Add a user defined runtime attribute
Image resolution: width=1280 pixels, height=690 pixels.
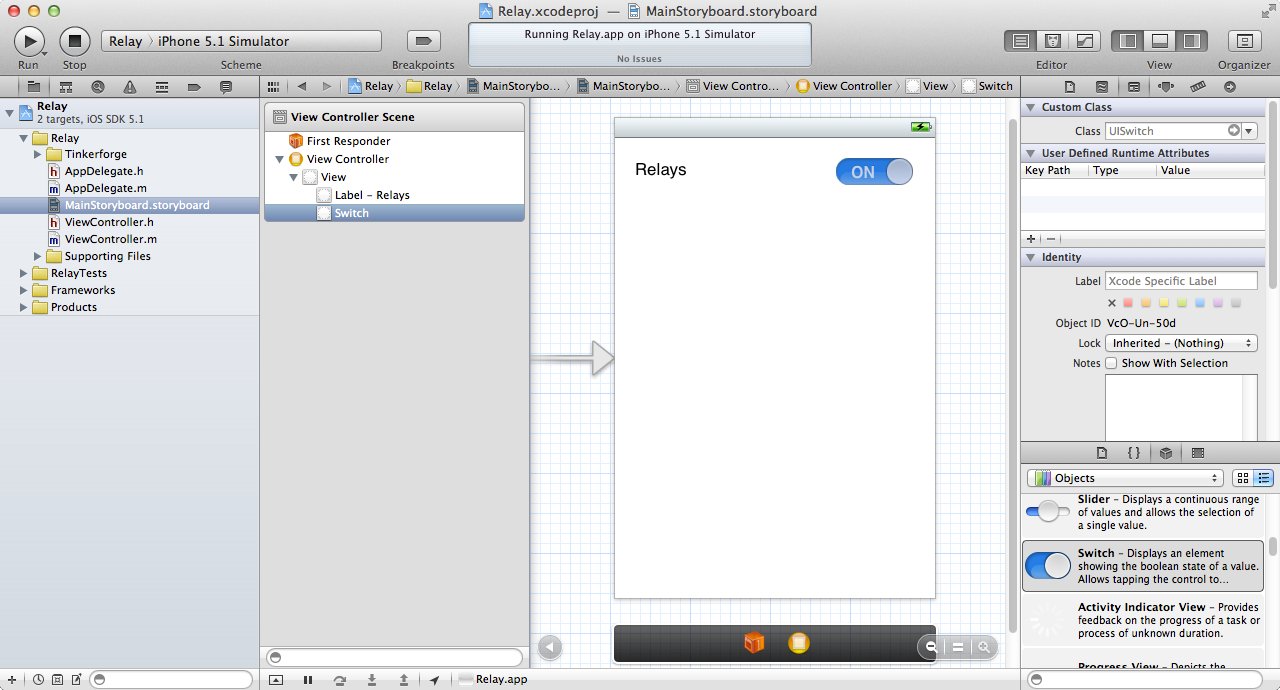pos(1031,239)
